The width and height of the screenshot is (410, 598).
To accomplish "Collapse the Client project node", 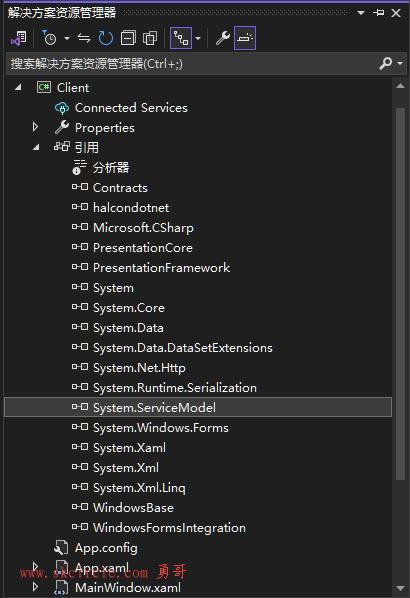I will pos(18,88).
